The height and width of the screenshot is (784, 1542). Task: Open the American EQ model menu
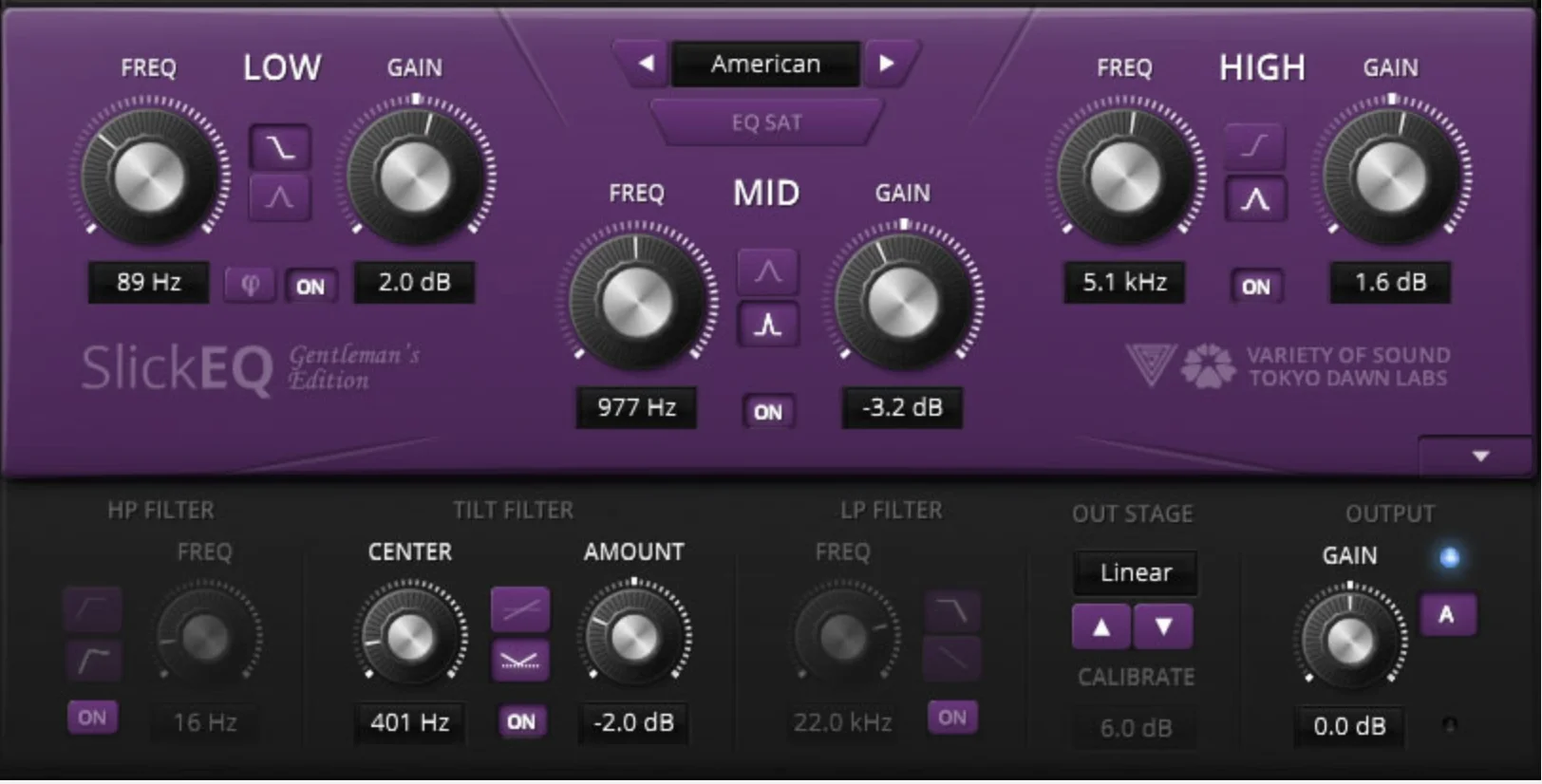click(765, 64)
